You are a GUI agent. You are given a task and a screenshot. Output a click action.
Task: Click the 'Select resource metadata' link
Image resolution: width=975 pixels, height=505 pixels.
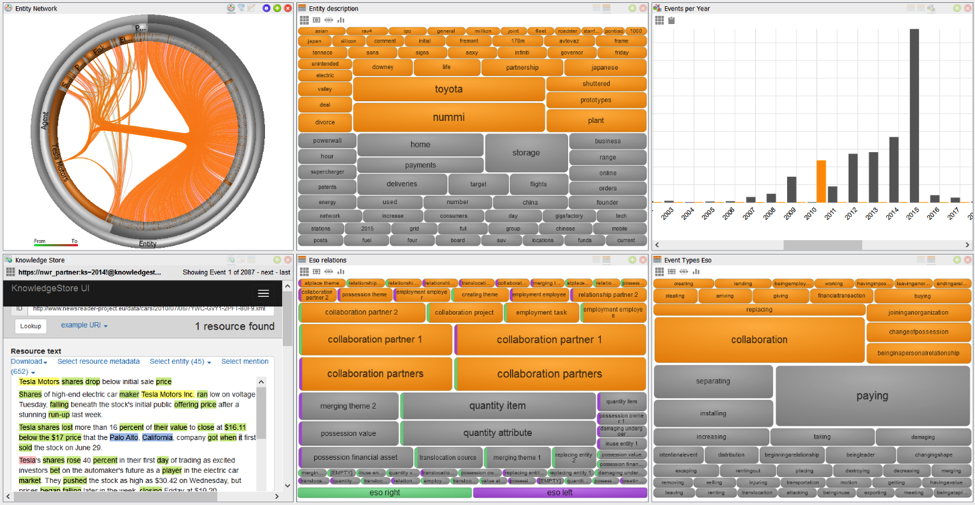coord(98,361)
